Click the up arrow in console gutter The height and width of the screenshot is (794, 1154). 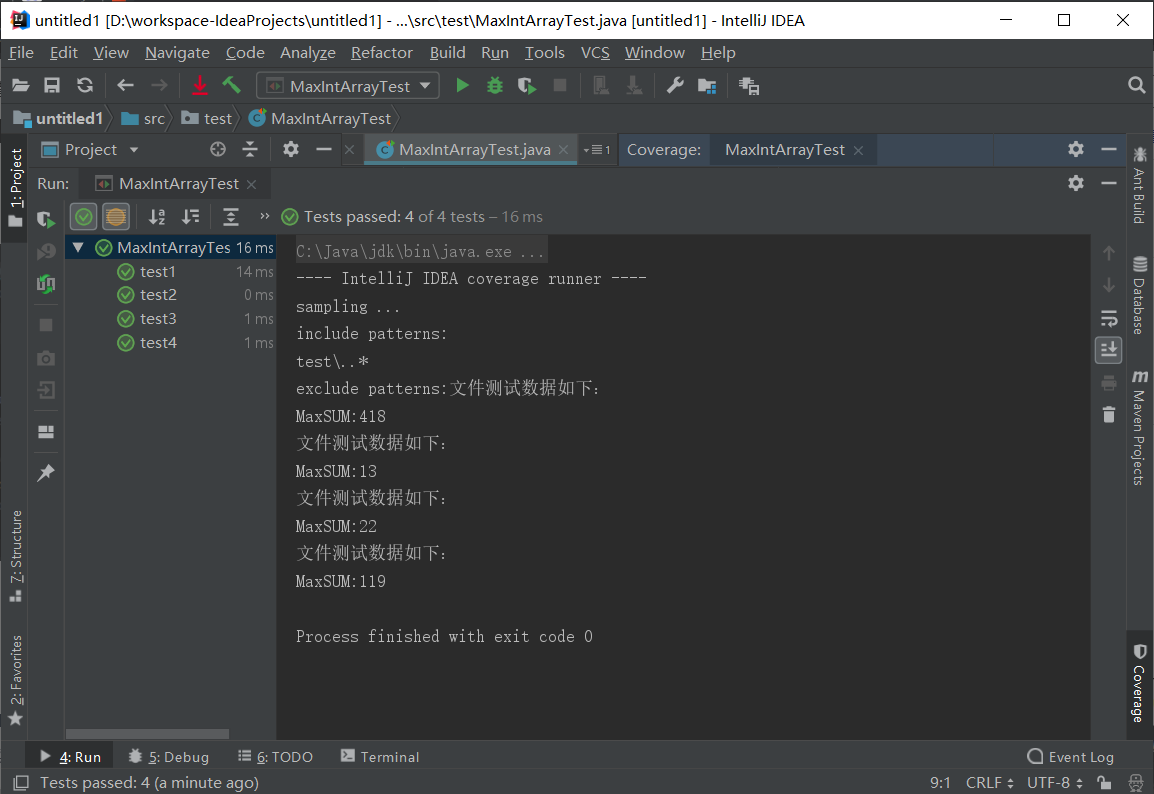[x=1109, y=253]
